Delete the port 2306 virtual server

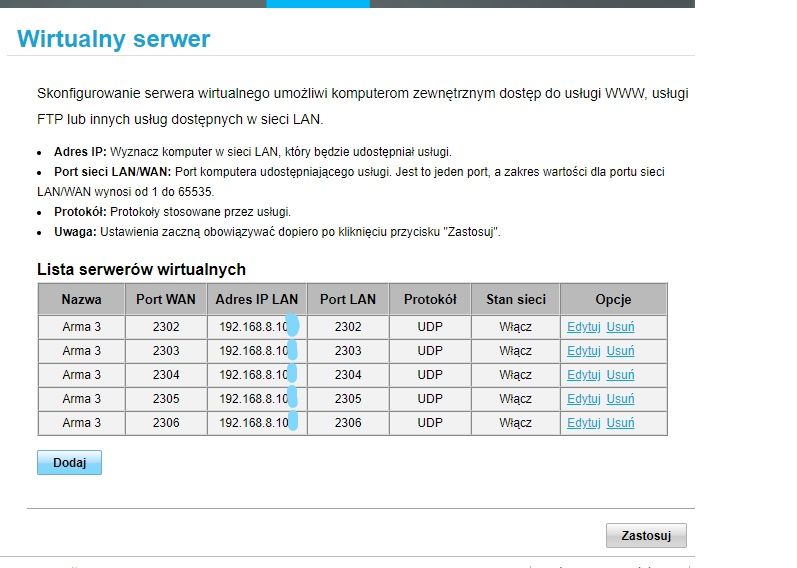click(x=620, y=423)
